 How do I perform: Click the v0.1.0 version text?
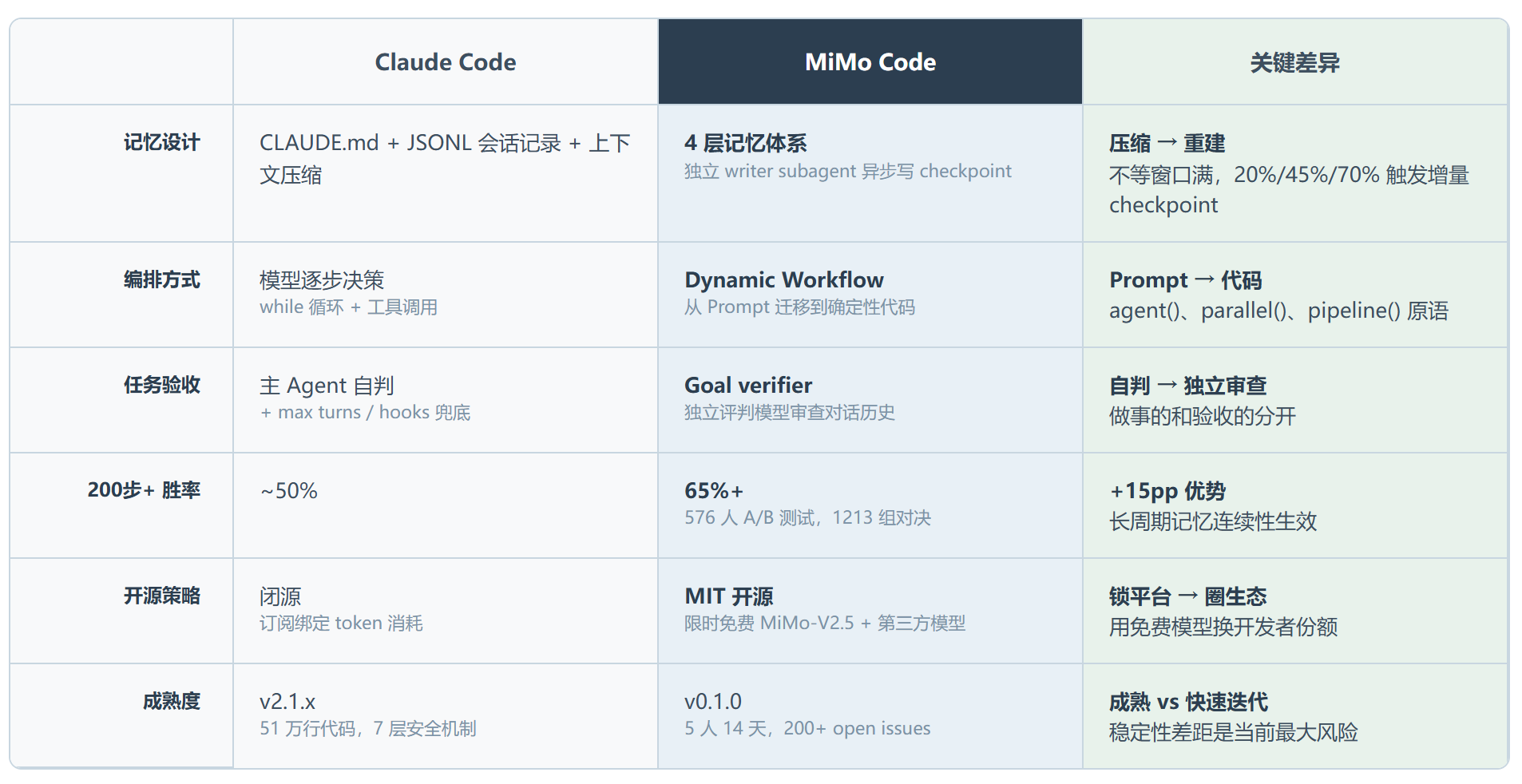(713, 702)
